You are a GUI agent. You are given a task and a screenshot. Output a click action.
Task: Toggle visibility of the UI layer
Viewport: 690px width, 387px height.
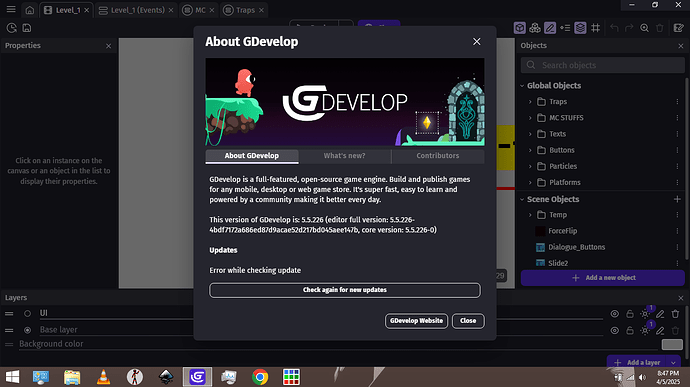tap(615, 314)
